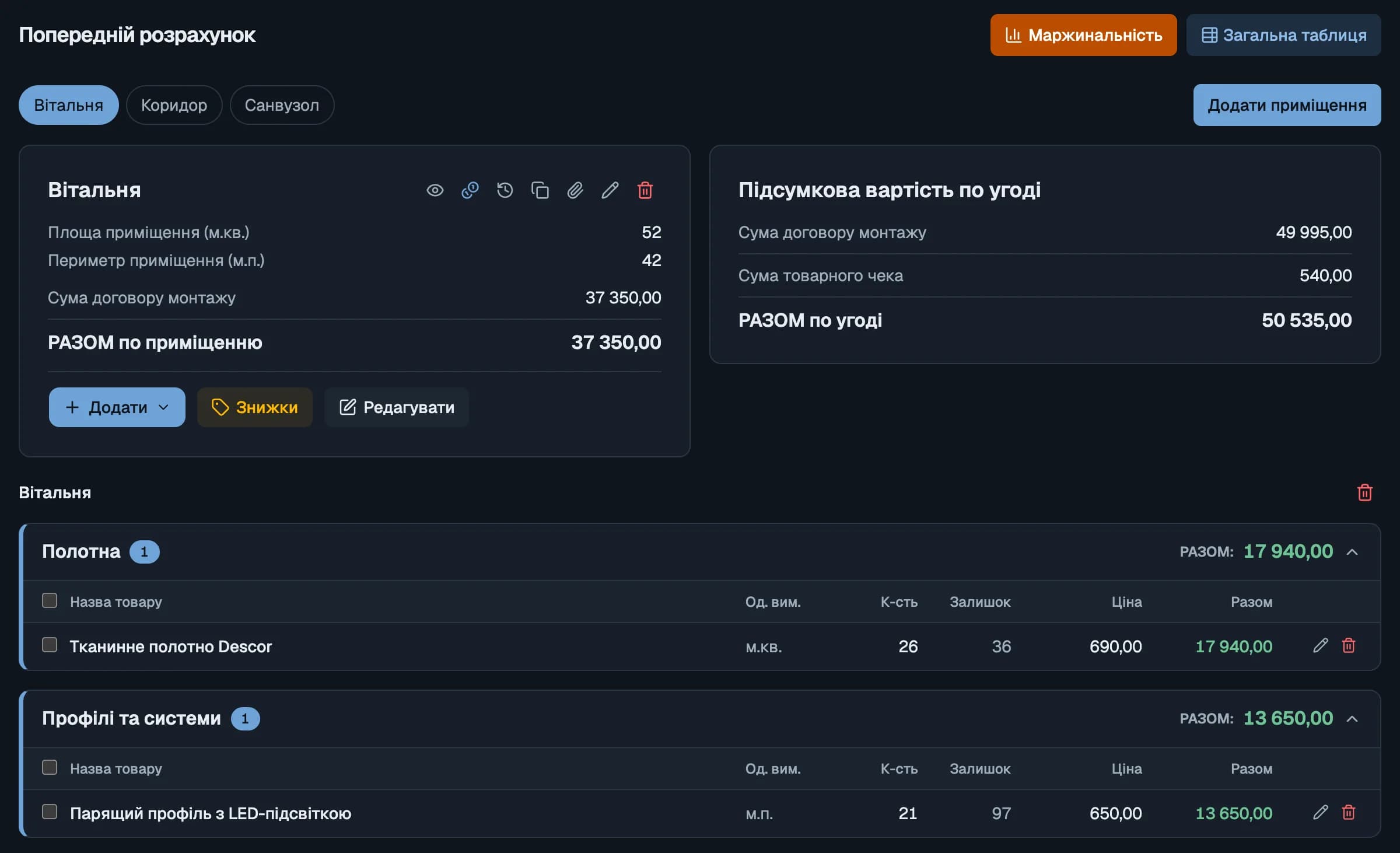Collapse the Профілі та системи section
The height and width of the screenshot is (853, 1400).
pyautogui.click(x=1352, y=719)
